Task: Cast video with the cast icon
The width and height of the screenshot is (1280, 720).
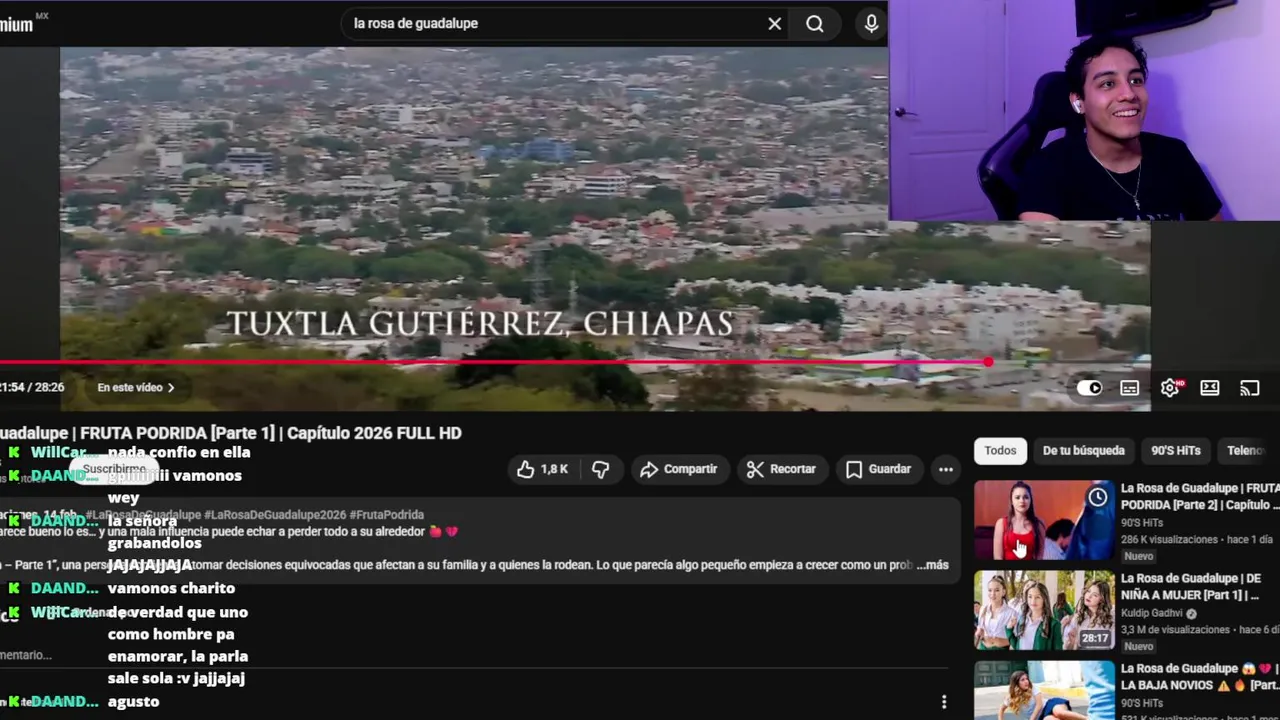Action: click(x=1250, y=388)
